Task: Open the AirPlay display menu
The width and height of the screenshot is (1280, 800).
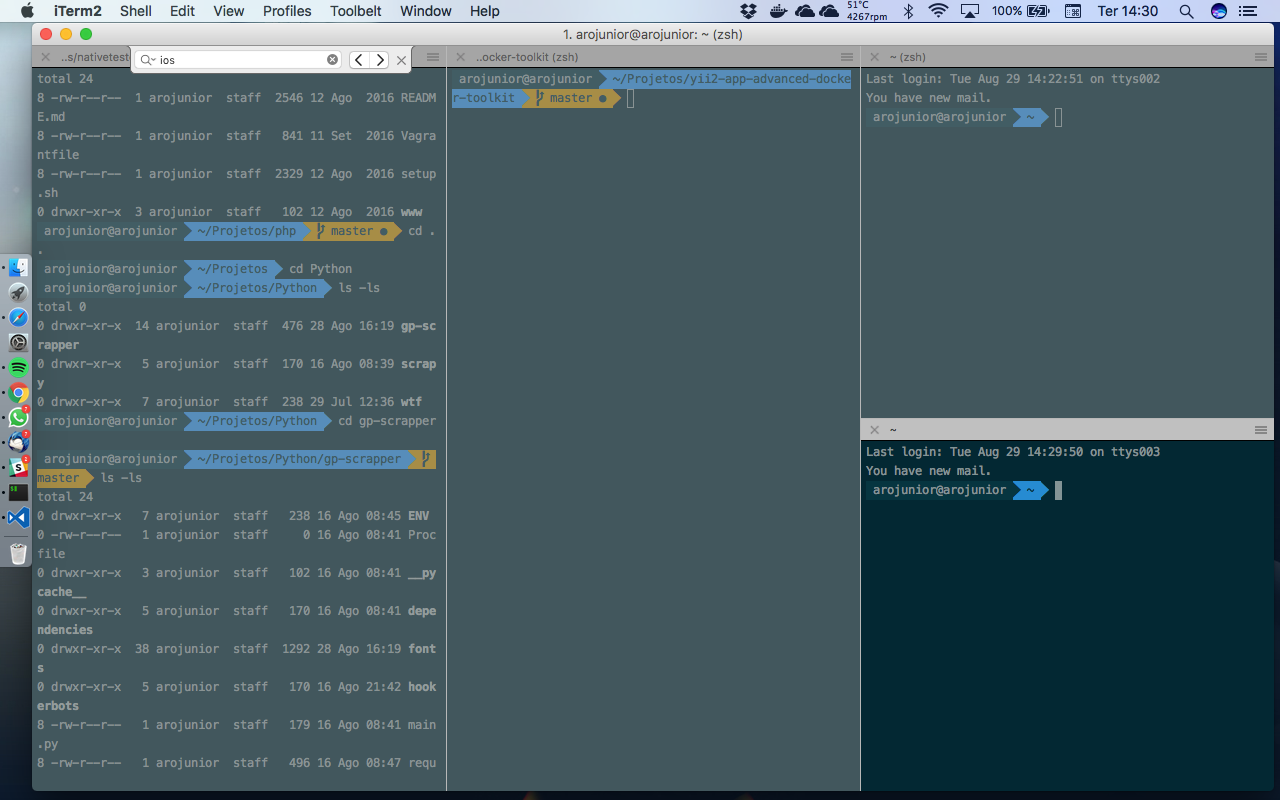Action: click(x=969, y=11)
